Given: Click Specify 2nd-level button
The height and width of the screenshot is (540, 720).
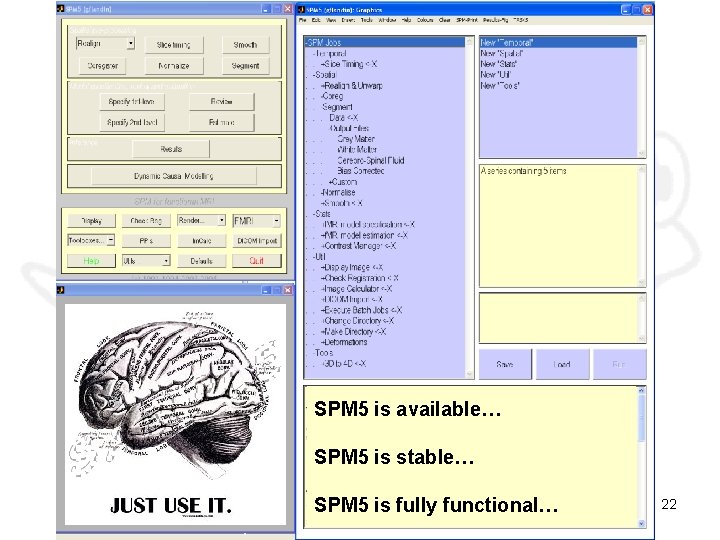Looking at the screenshot, I should pyautogui.click(x=132, y=122).
